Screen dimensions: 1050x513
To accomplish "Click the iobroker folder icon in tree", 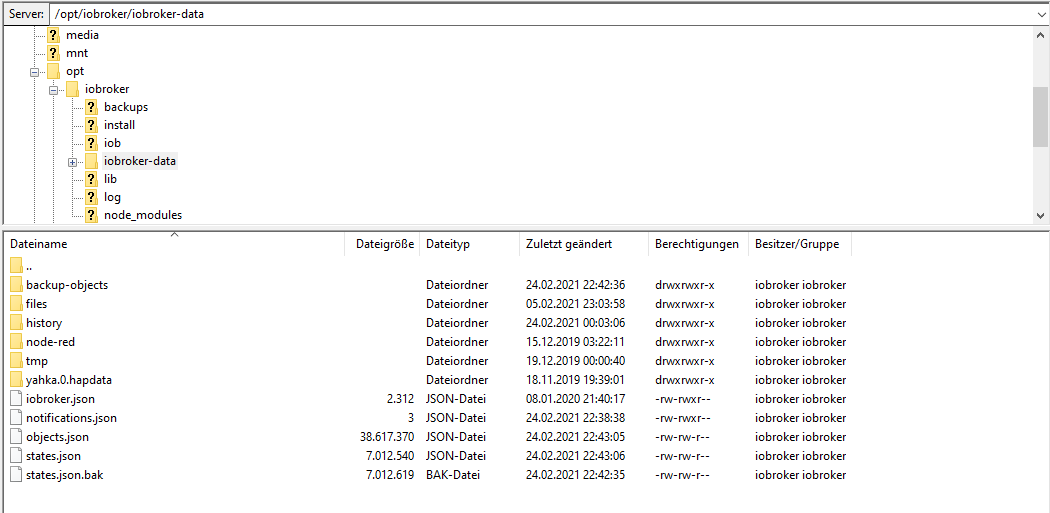I will click(x=72, y=89).
